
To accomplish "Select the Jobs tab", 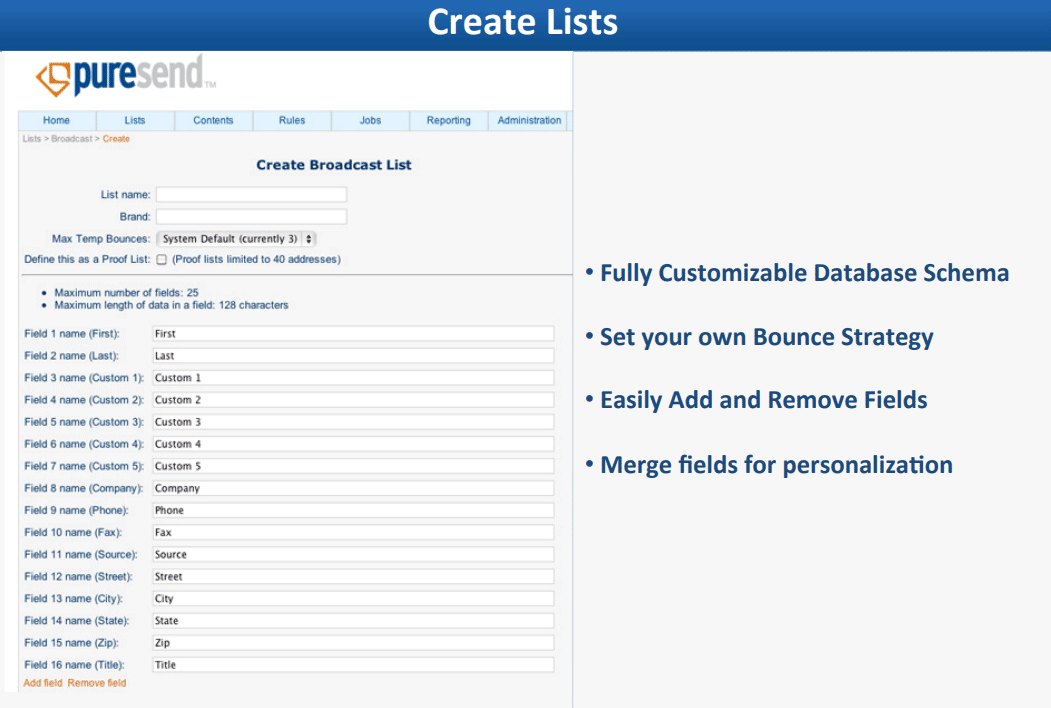I will click(x=370, y=120).
